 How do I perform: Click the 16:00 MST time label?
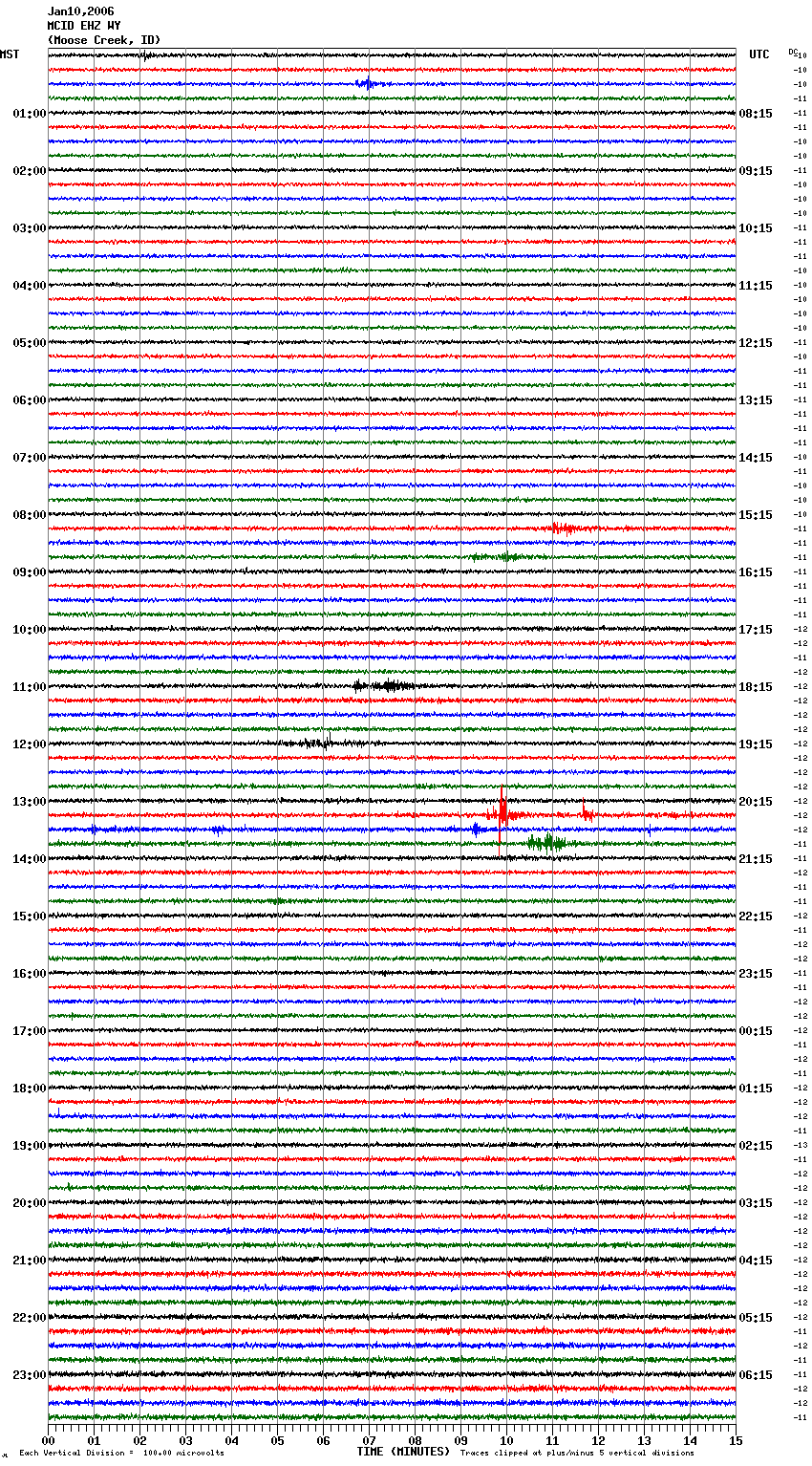[30, 974]
